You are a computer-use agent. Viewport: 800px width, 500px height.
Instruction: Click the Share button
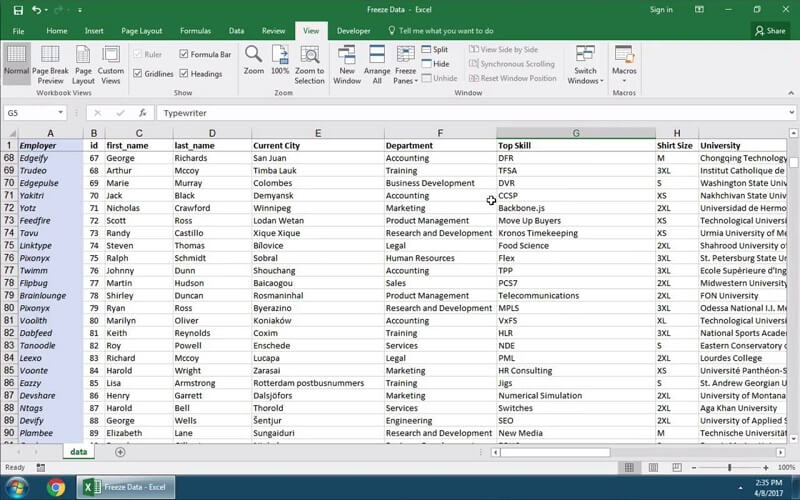tap(770, 31)
